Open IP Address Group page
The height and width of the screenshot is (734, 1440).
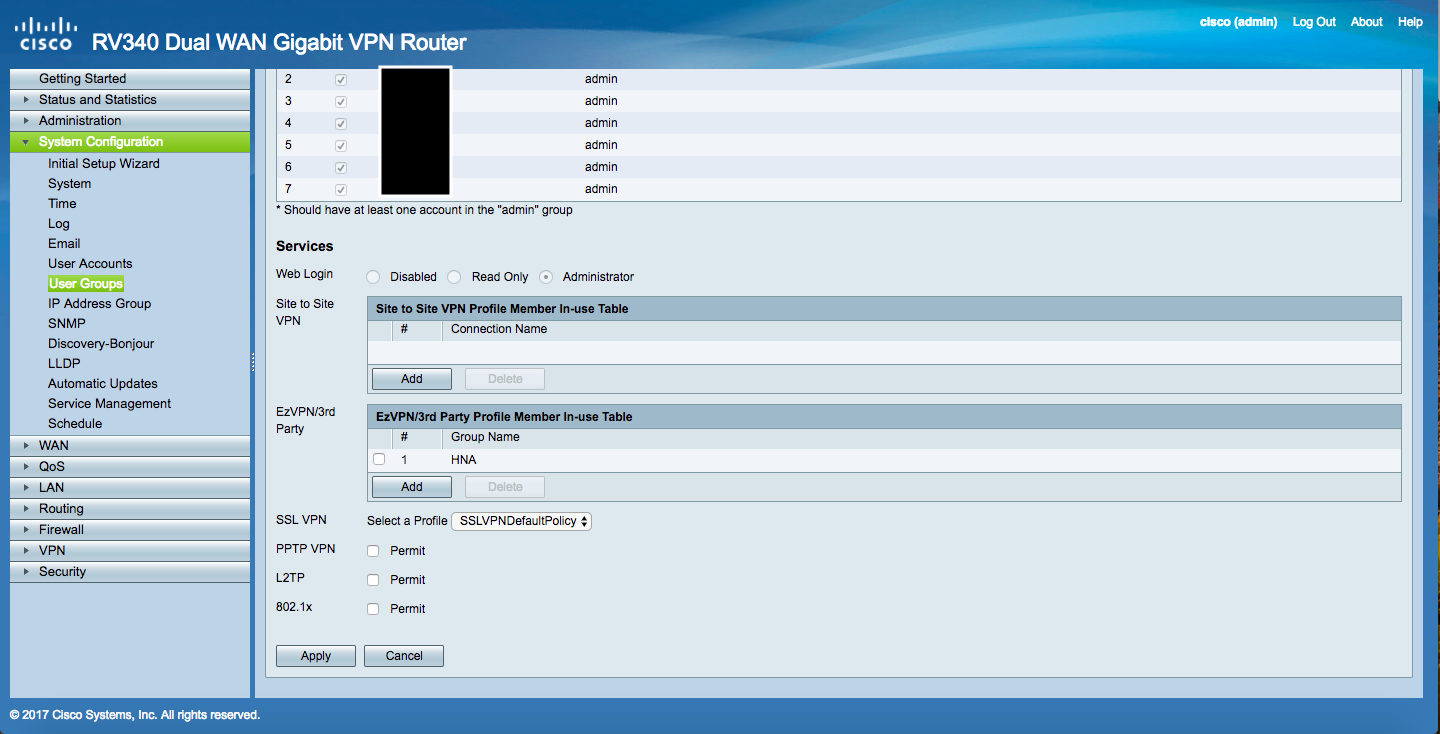point(100,304)
